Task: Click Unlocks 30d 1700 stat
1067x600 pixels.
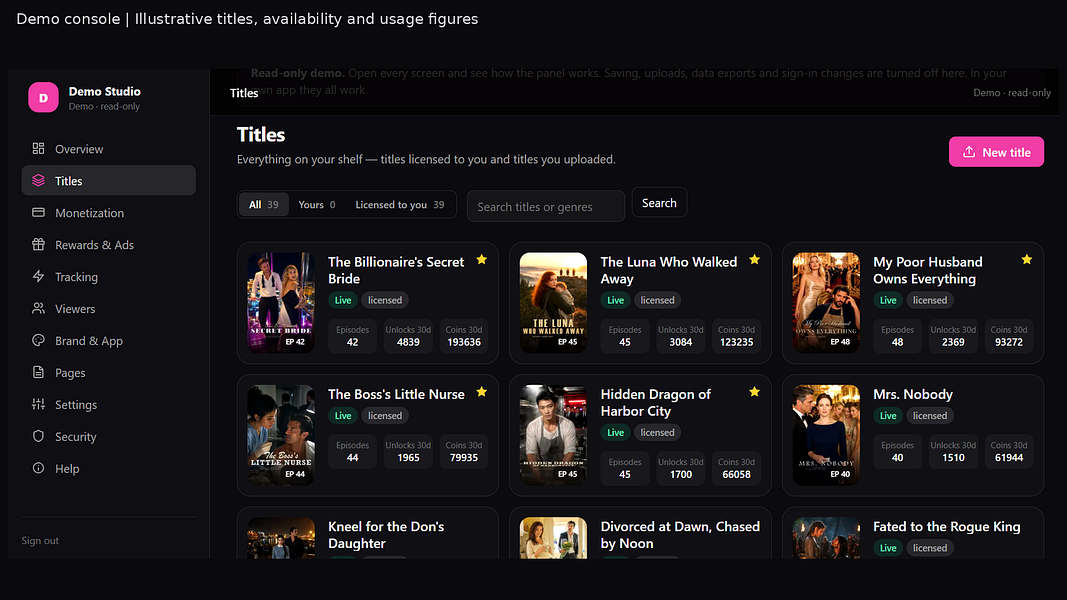Action: [680, 468]
